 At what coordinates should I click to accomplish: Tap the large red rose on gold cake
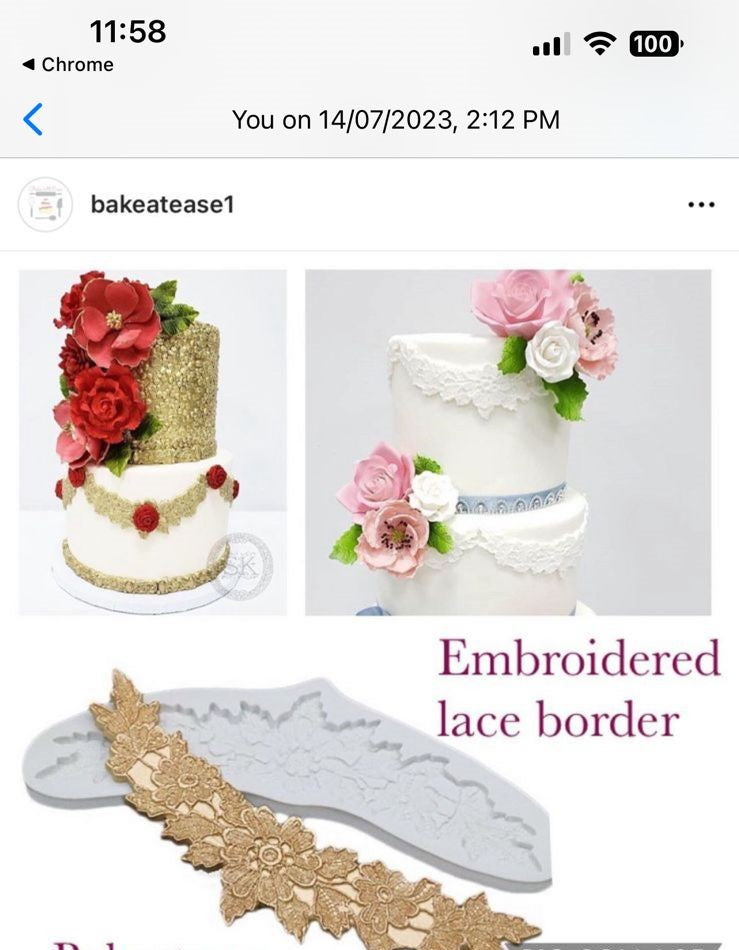[x=107, y=402]
